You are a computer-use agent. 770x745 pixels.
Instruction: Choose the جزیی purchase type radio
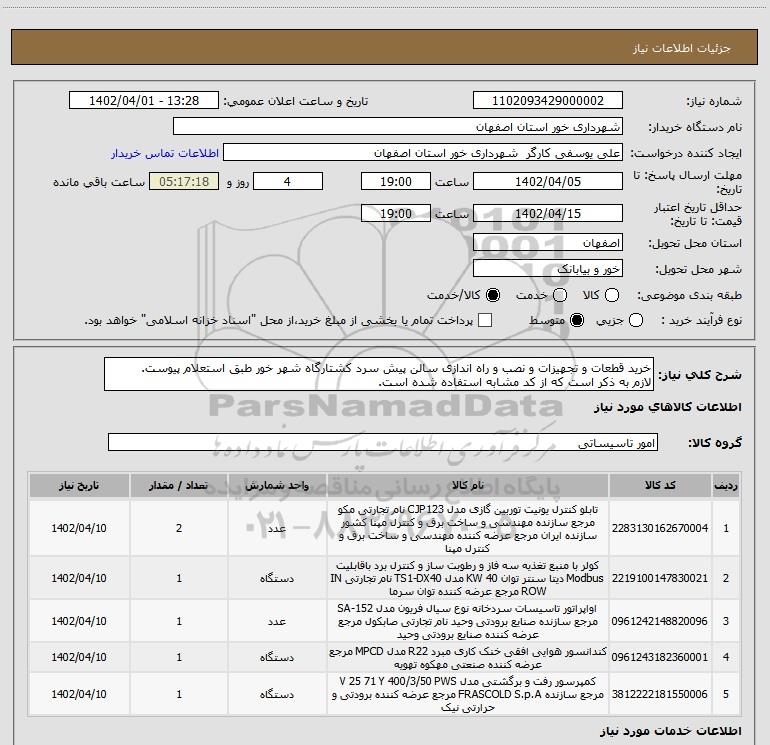pyautogui.click(x=636, y=321)
